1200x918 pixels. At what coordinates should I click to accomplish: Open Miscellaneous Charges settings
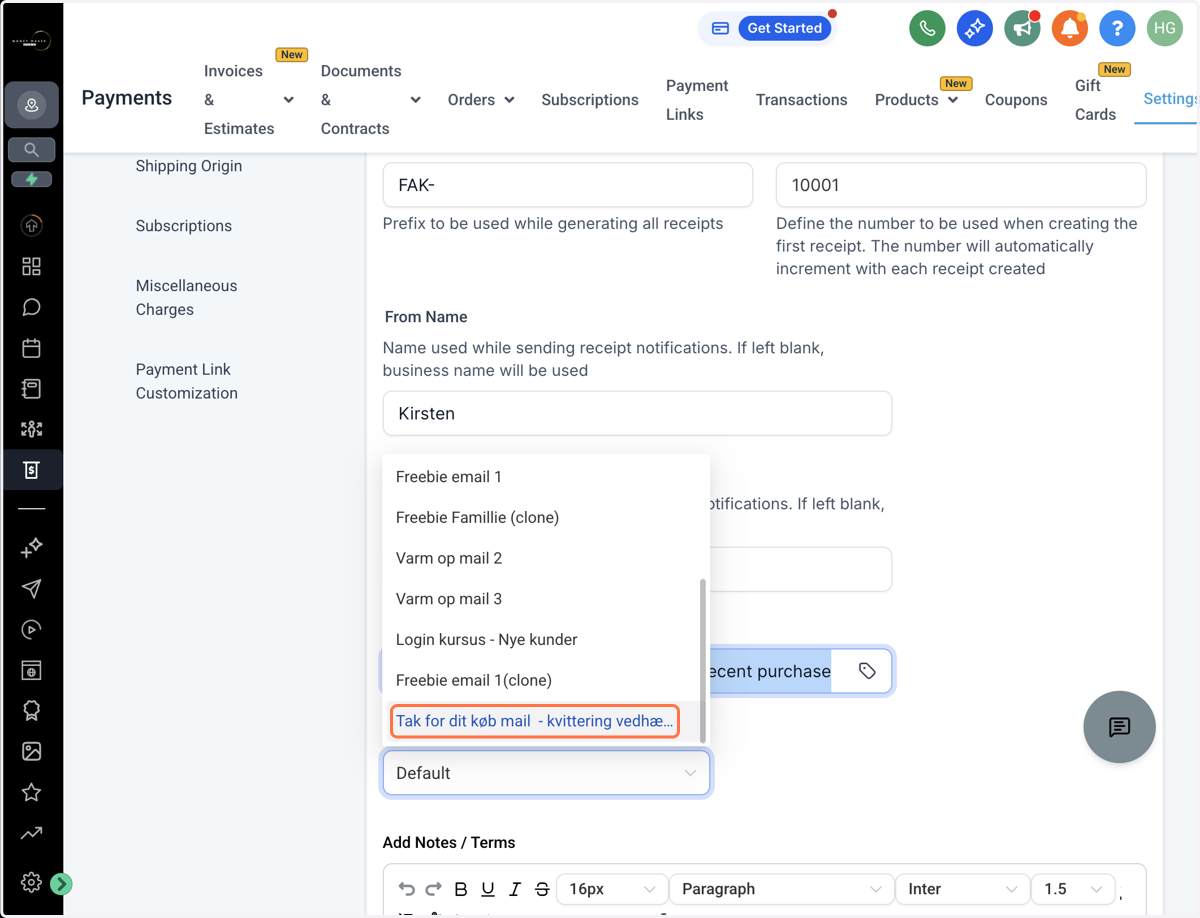click(187, 298)
